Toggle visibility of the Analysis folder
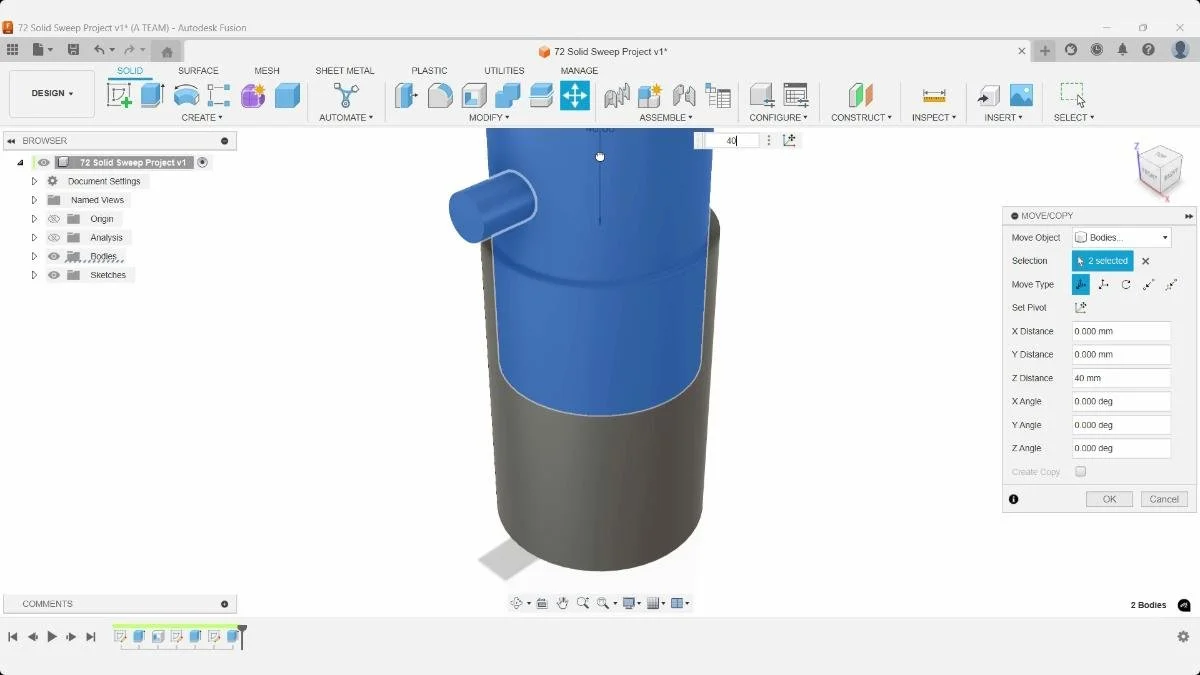 pos(54,238)
